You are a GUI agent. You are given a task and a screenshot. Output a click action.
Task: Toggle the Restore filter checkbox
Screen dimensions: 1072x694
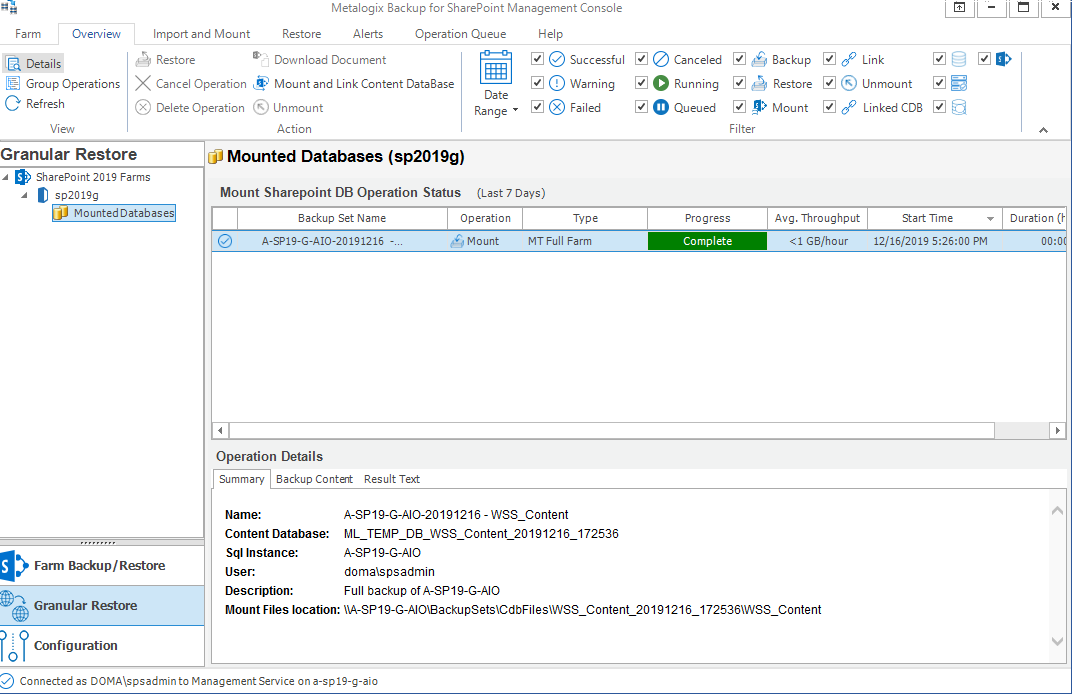pyautogui.click(x=739, y=83)
